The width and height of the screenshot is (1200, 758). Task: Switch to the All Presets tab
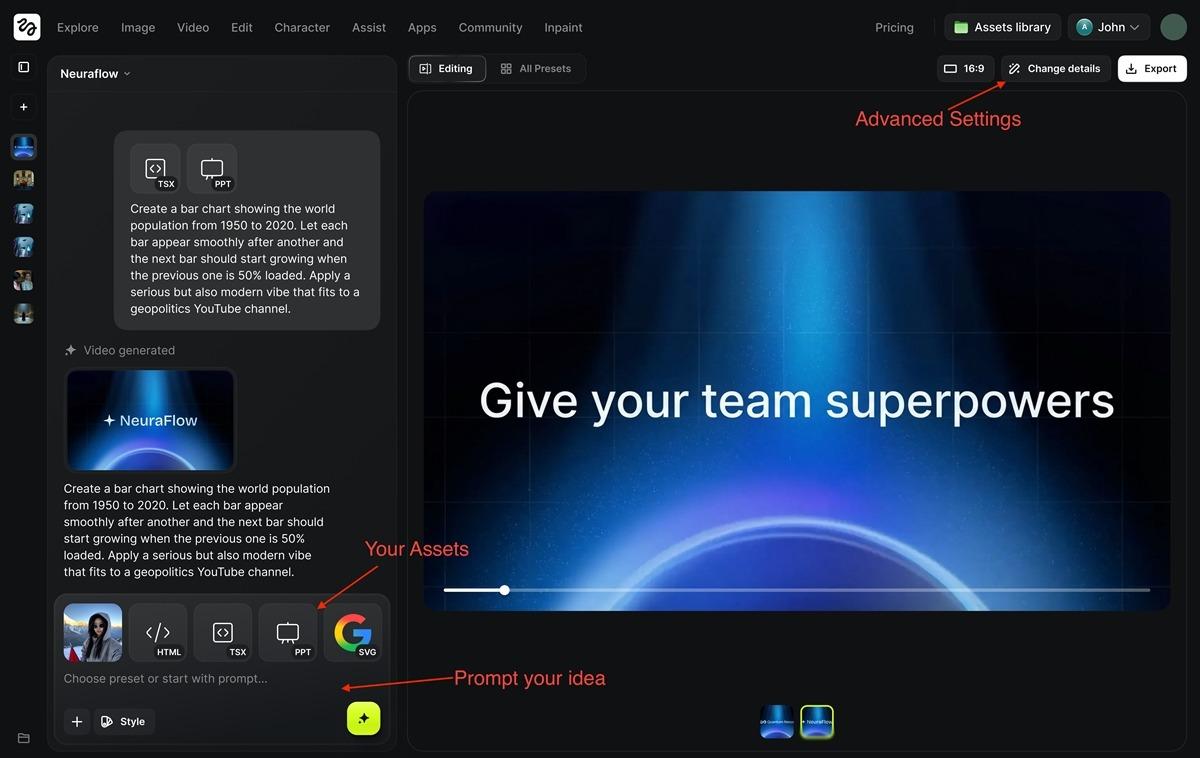click(x=536, y=68)
